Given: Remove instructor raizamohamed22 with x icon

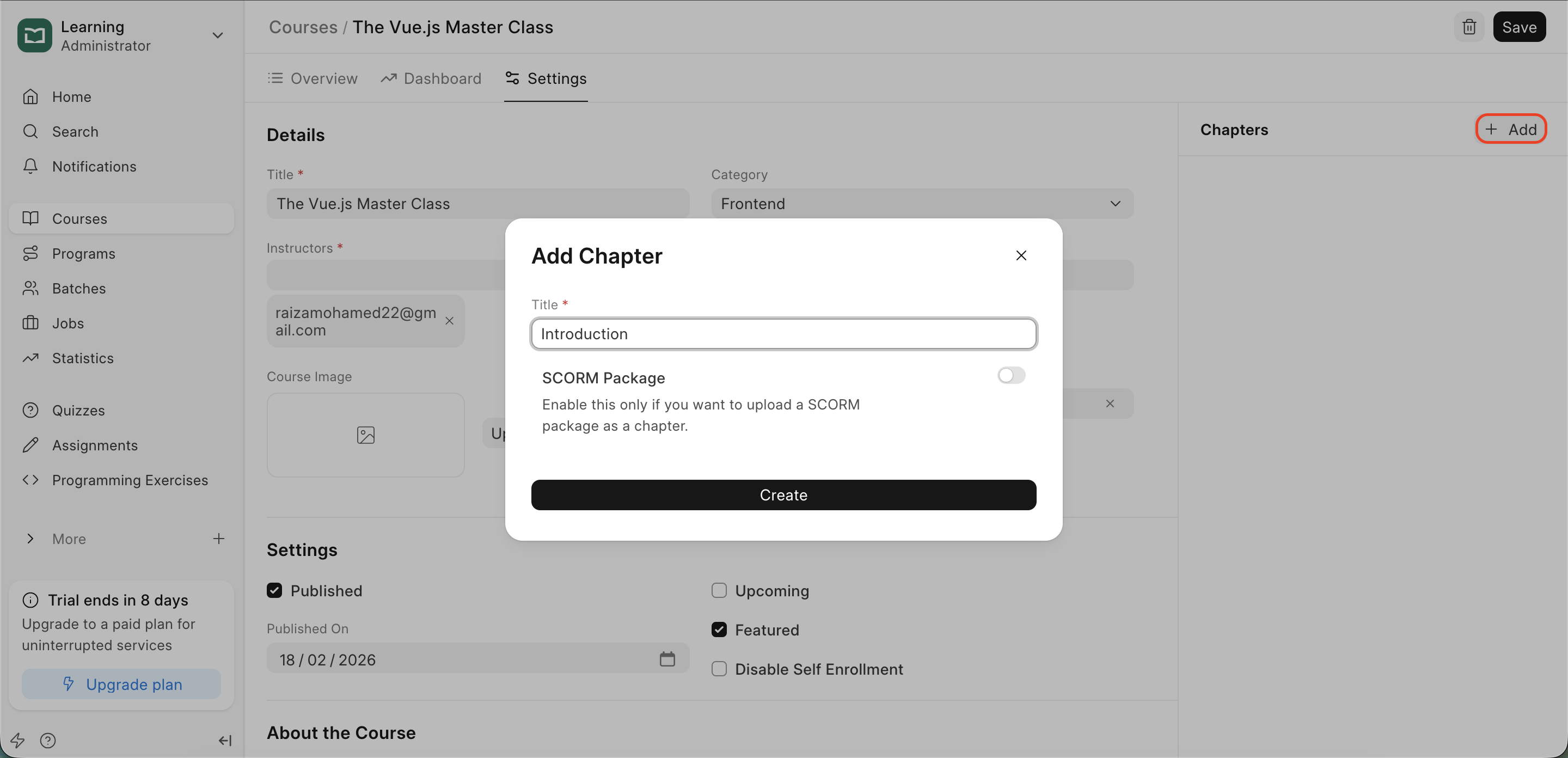Looking at the screenshot, I should pos(449,321).
